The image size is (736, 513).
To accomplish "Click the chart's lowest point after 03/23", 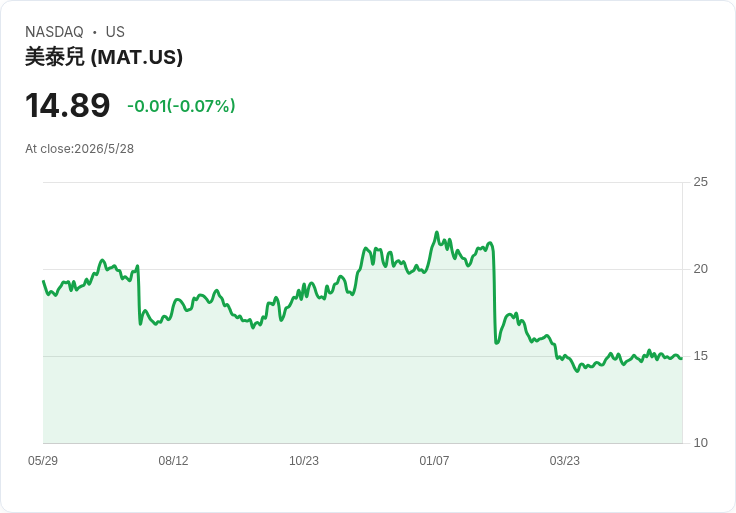I will point(578,371).
